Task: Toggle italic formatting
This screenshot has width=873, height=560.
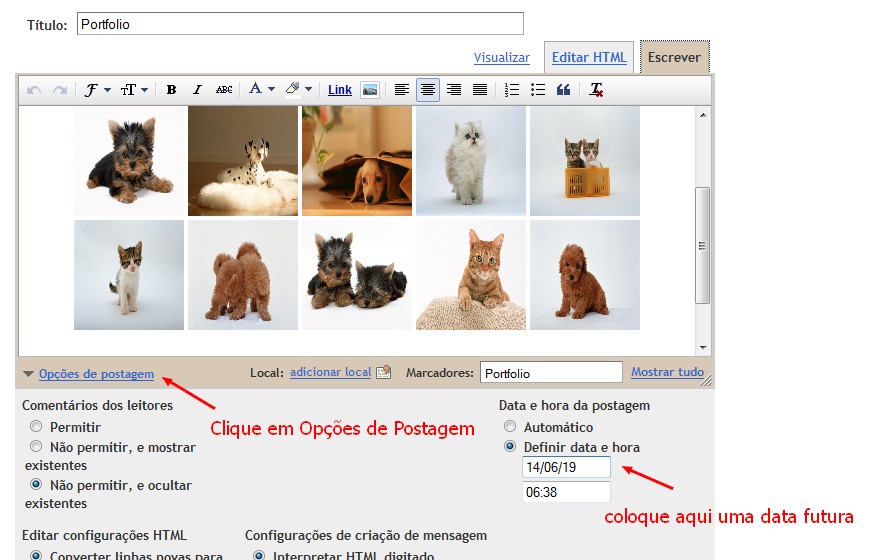Action: [197, 90]
